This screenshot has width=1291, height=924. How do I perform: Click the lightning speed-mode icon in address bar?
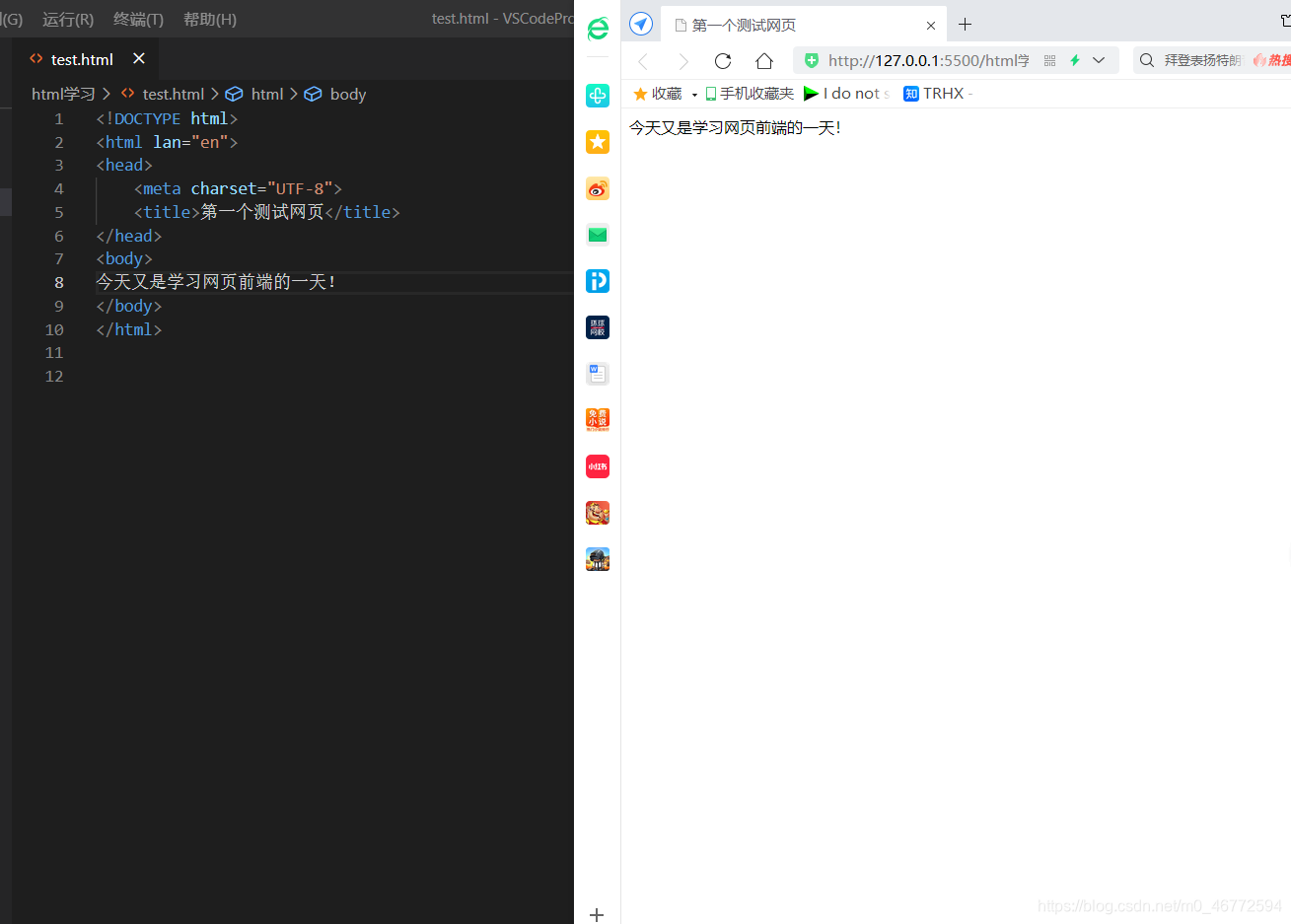tap(1074, 60)
